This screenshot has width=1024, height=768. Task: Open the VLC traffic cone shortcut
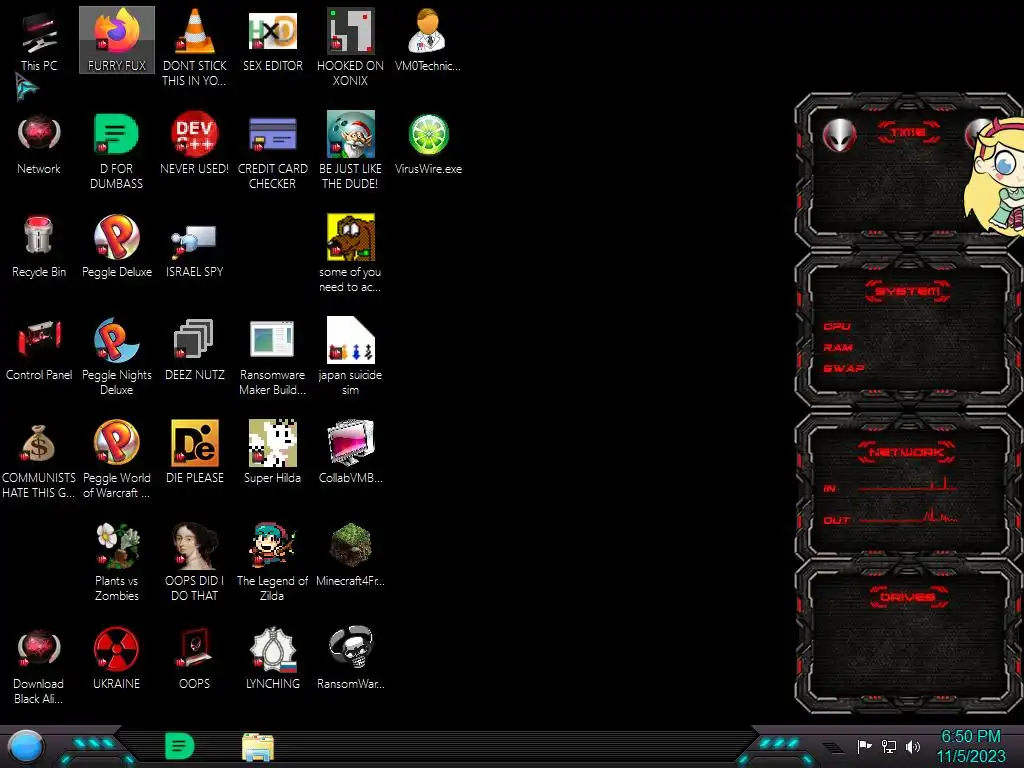point(195,47)
